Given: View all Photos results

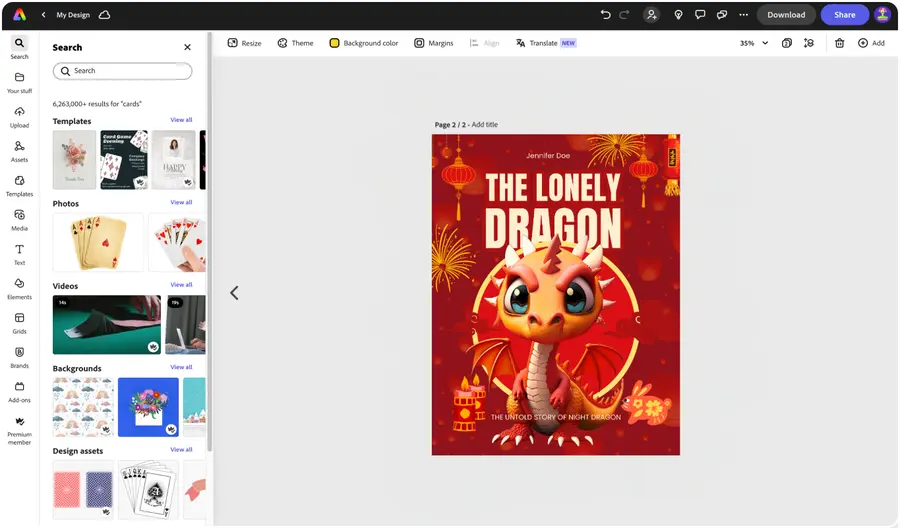Looking at the screenshot, I should coord(181,203).
